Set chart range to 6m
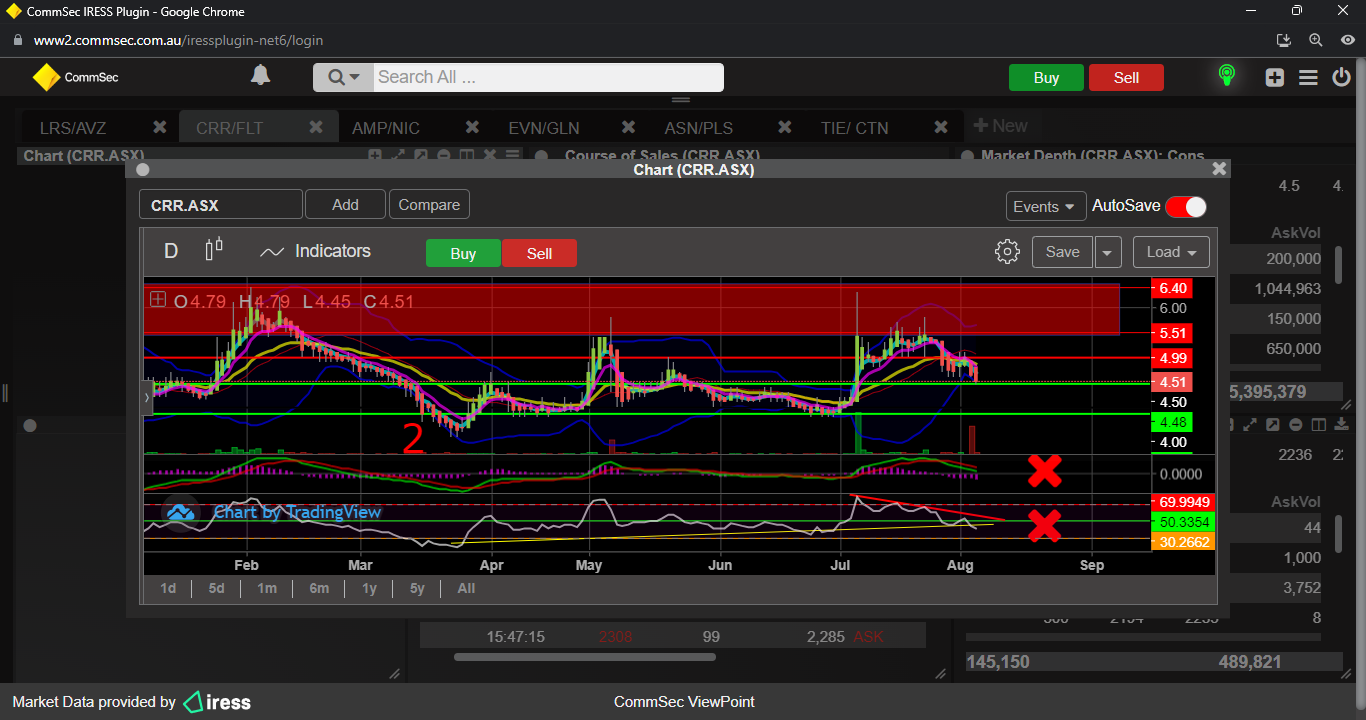 (319, 588)
